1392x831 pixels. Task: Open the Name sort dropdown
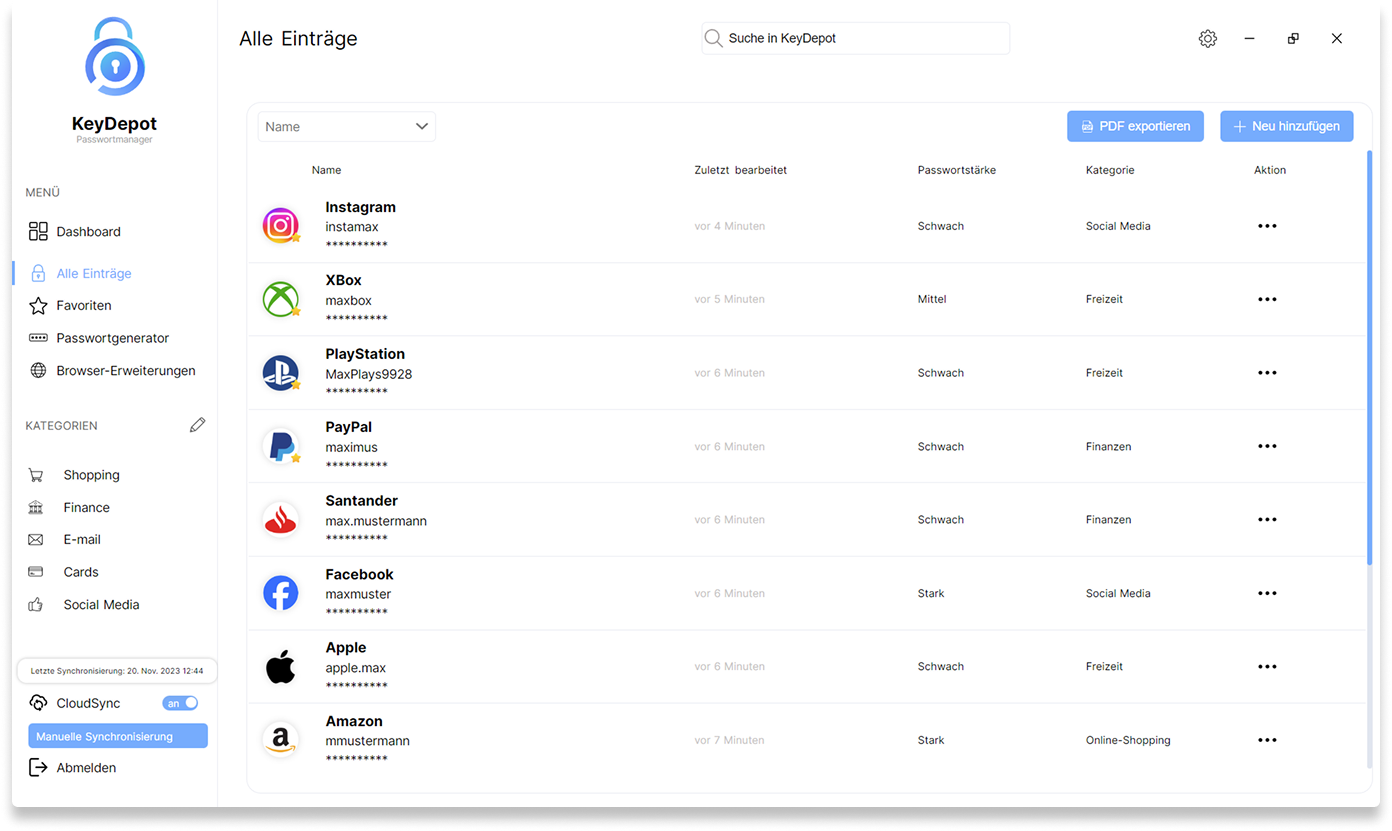click(346, 127)
